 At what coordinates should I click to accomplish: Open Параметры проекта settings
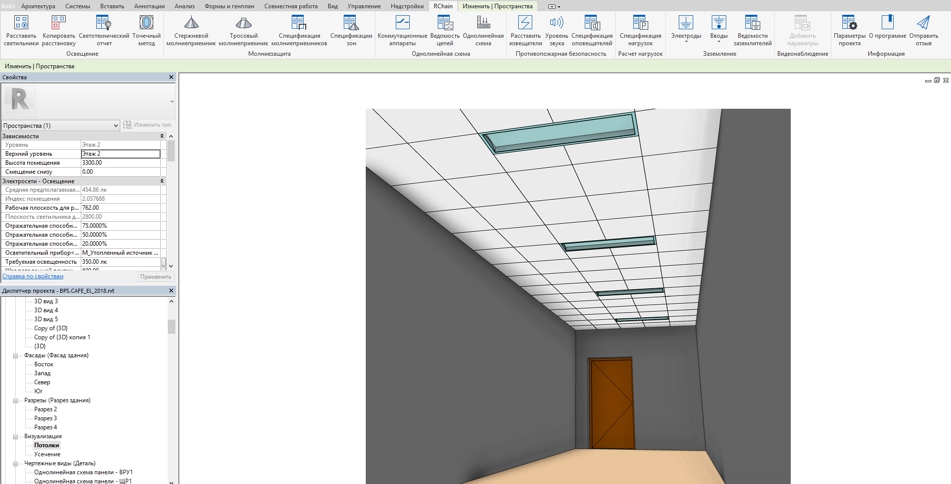tap(849, 24)
